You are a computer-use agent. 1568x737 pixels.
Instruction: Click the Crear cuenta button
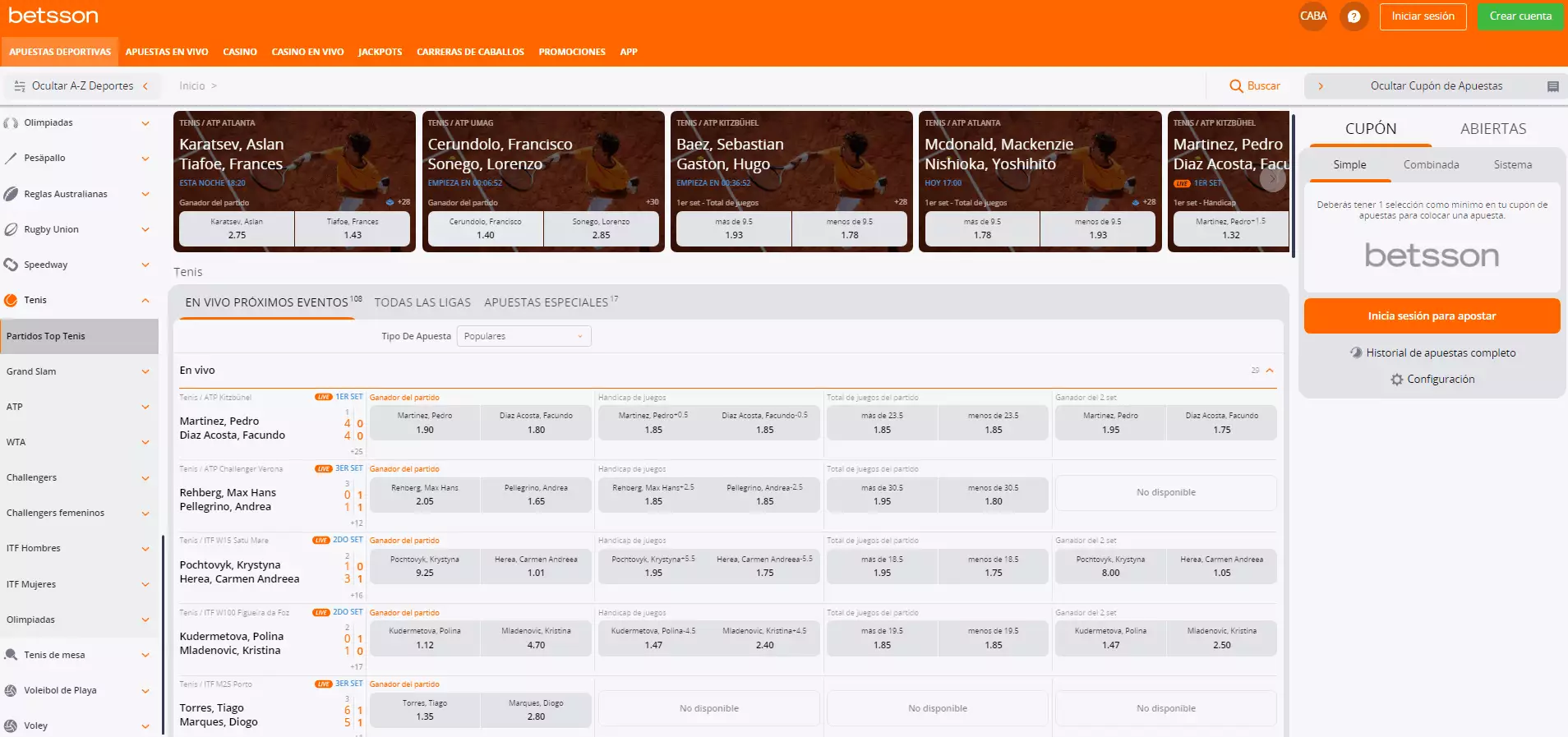click(x=1520, y=16)
